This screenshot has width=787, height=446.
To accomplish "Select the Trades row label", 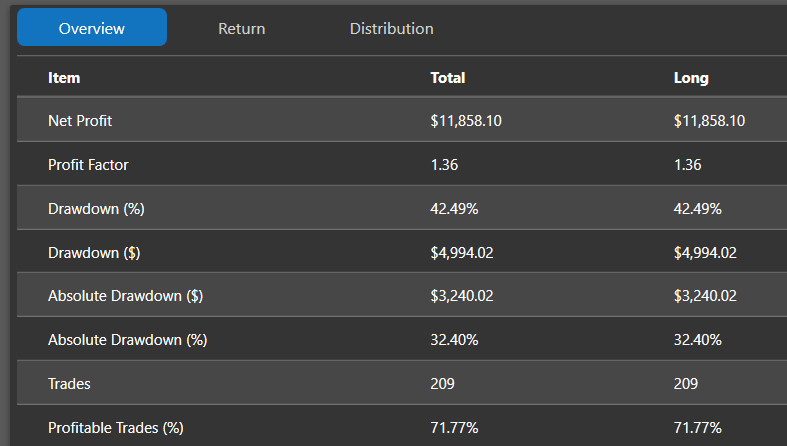I will coord(69,384).
